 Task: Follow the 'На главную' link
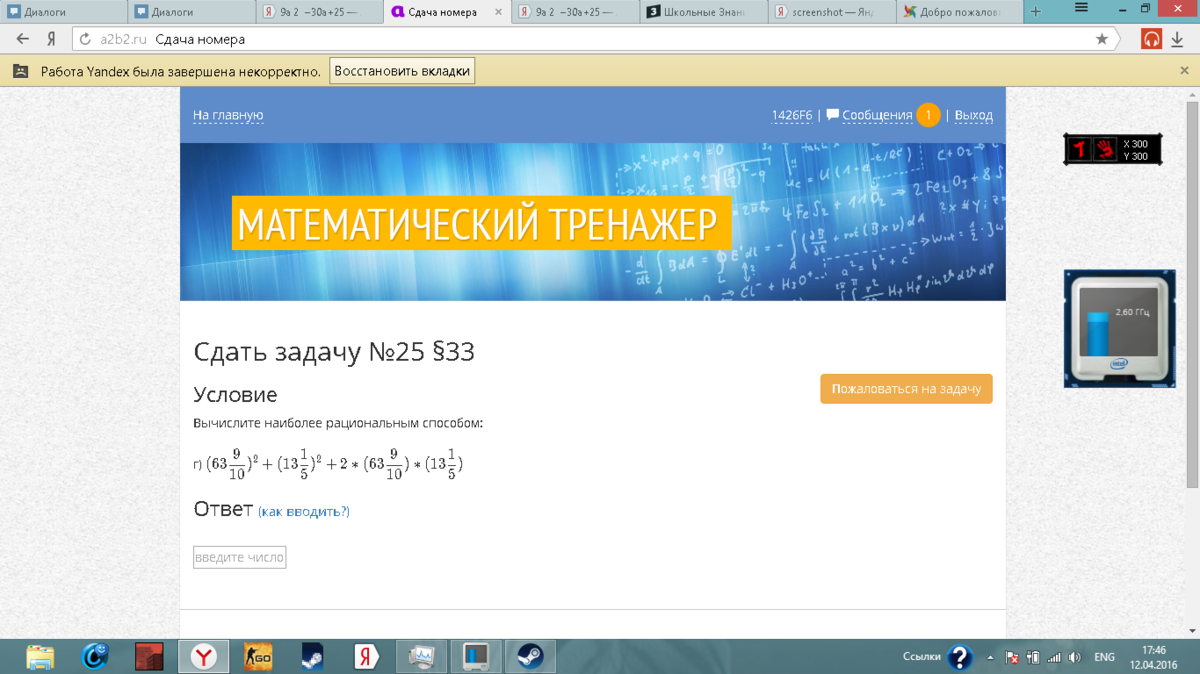pyautogui.click(x=228, y=115)
